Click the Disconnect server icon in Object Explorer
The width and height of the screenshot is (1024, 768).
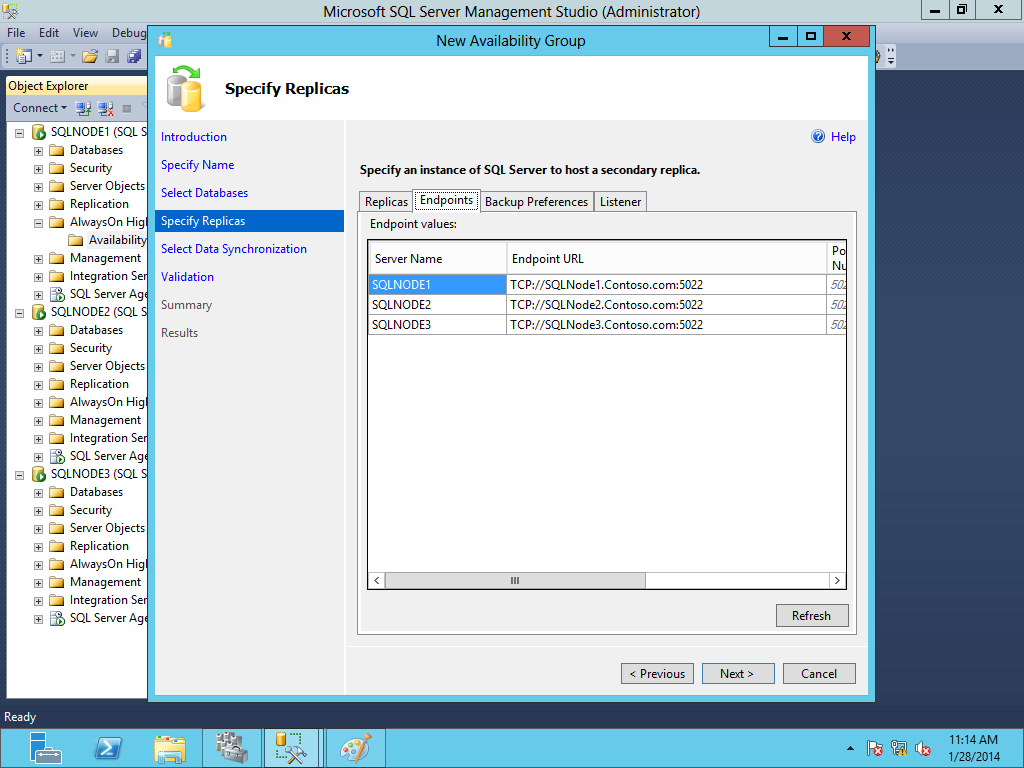click(105, 108)
